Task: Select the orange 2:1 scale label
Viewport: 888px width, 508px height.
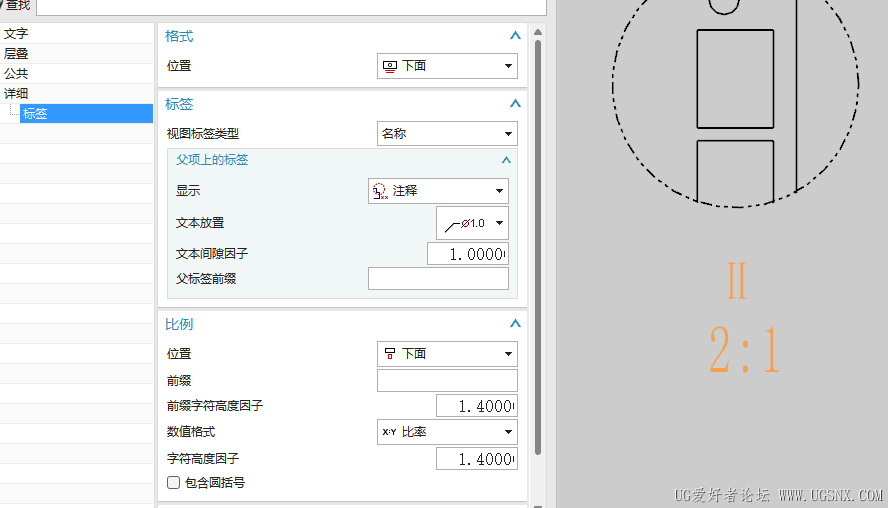Action: tap(745, 349)
